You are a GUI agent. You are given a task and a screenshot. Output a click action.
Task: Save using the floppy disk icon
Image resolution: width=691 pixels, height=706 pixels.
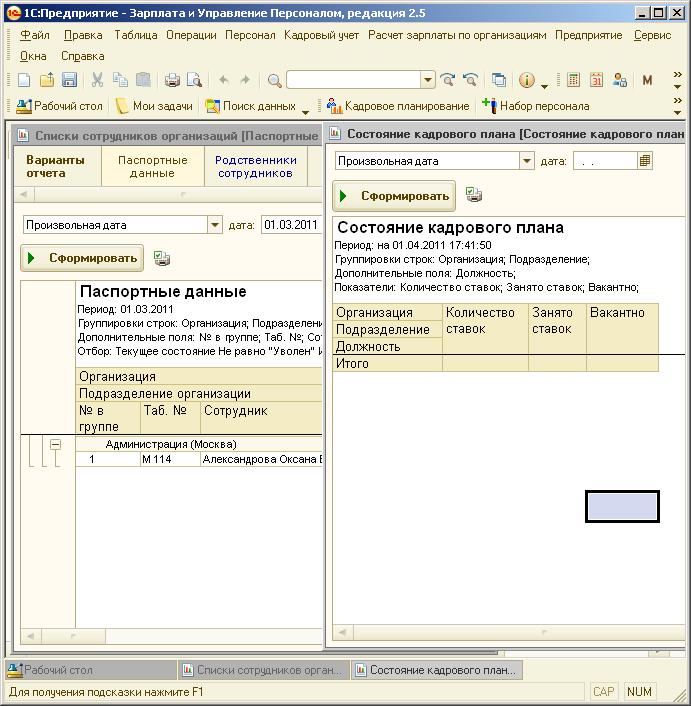pos(69,81)
